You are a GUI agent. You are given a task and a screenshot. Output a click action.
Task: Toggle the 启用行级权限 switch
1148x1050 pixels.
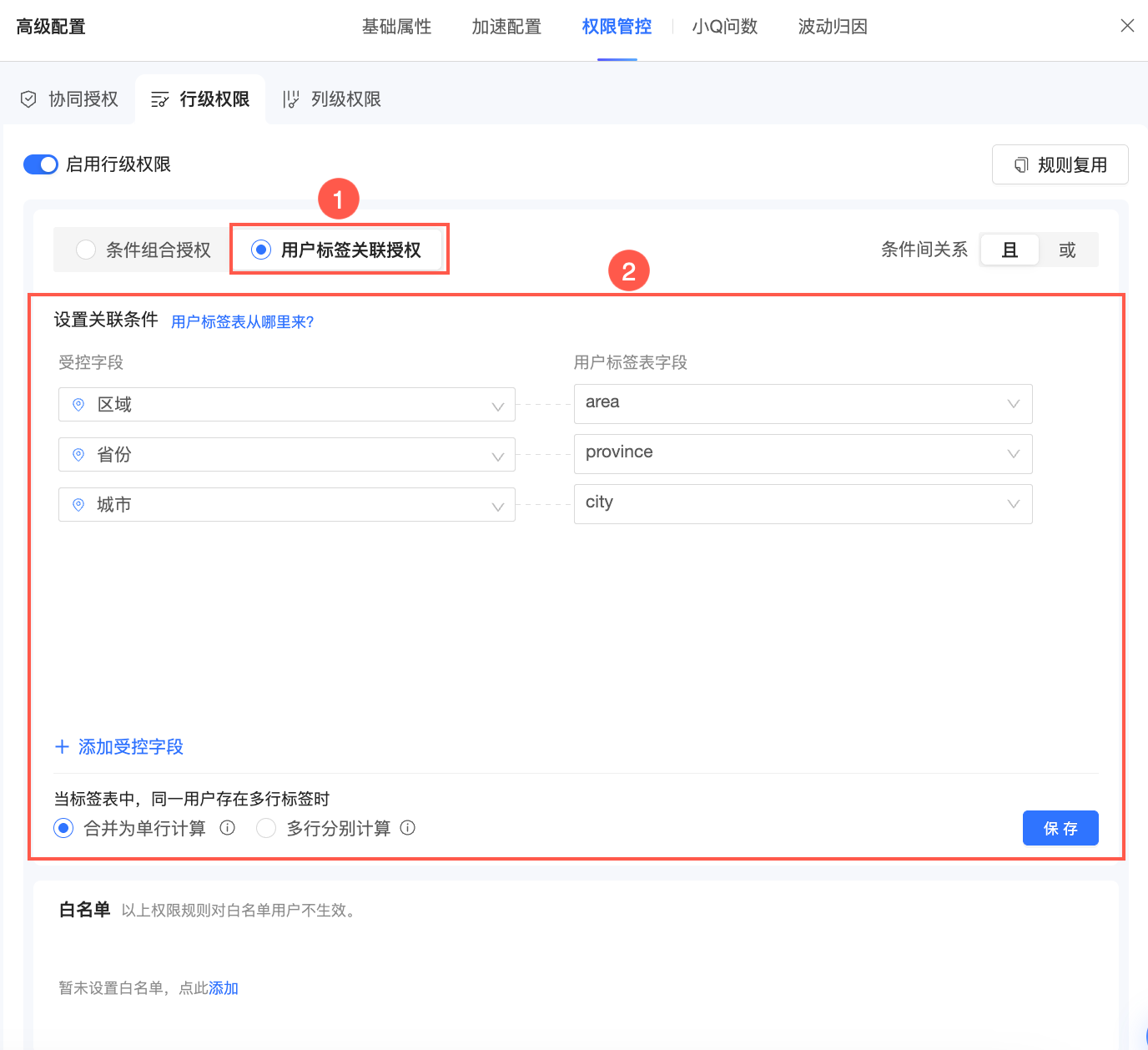click(x=41, y=164)
